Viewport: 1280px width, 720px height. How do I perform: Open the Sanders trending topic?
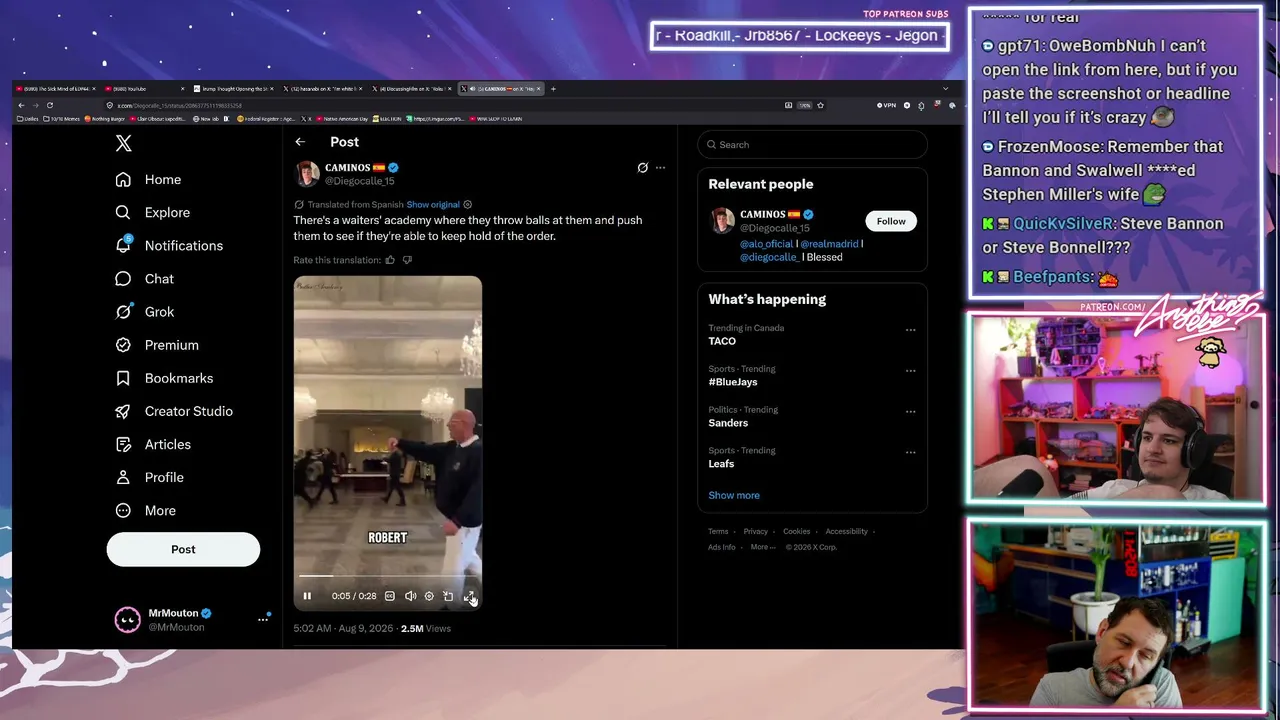[x=728, y=423]
